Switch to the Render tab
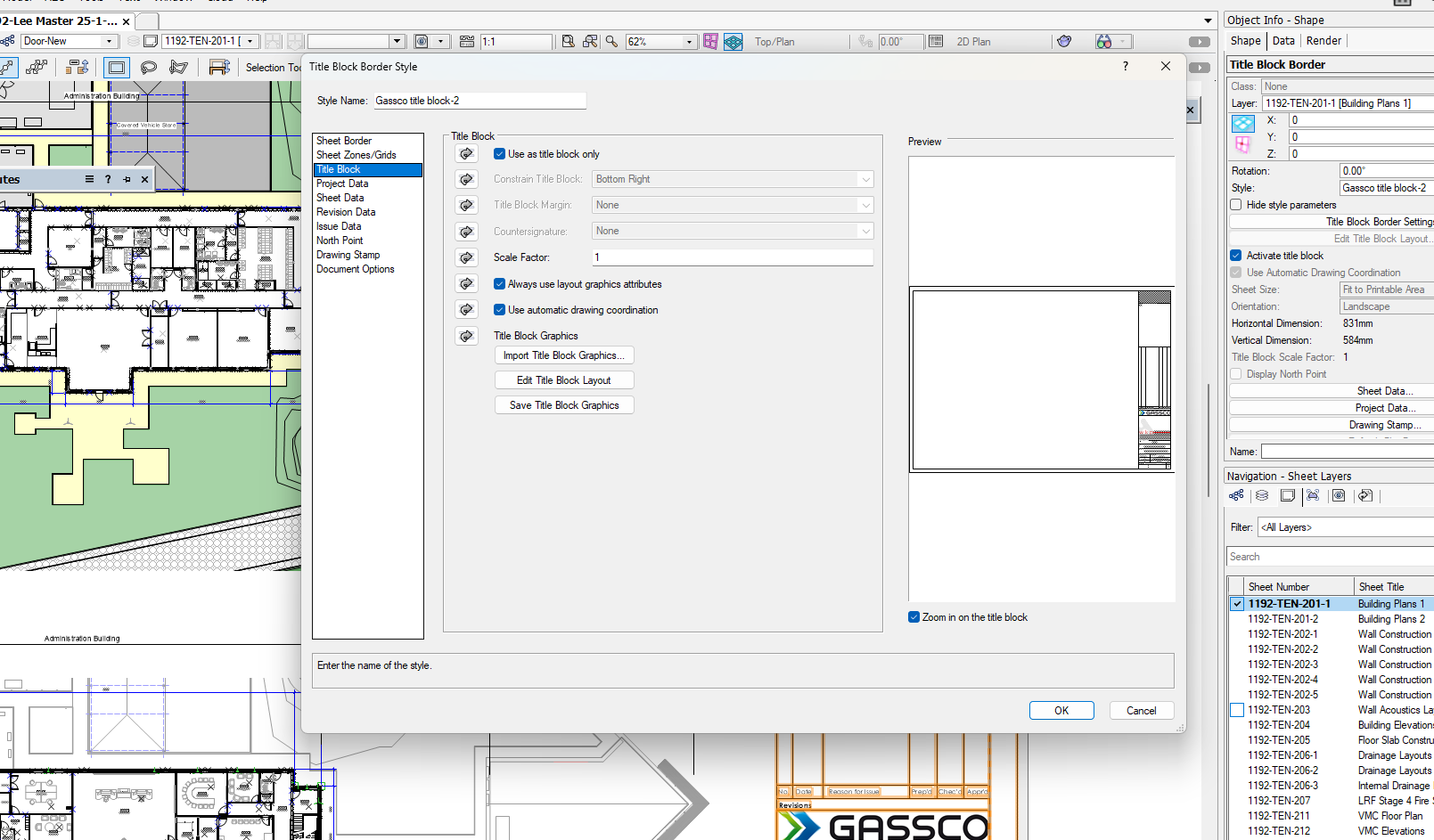Image resolution: width=1434 pixels, height=840 pixels. click(x=1323, y=41)
